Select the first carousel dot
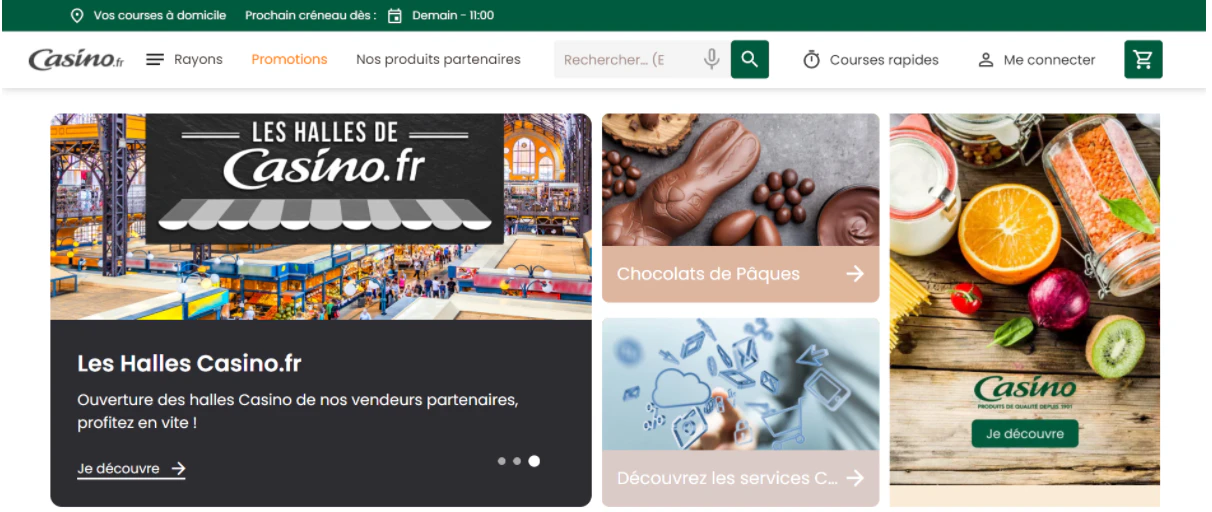This screenshot has width=1212, height=512. coord(501,461)
